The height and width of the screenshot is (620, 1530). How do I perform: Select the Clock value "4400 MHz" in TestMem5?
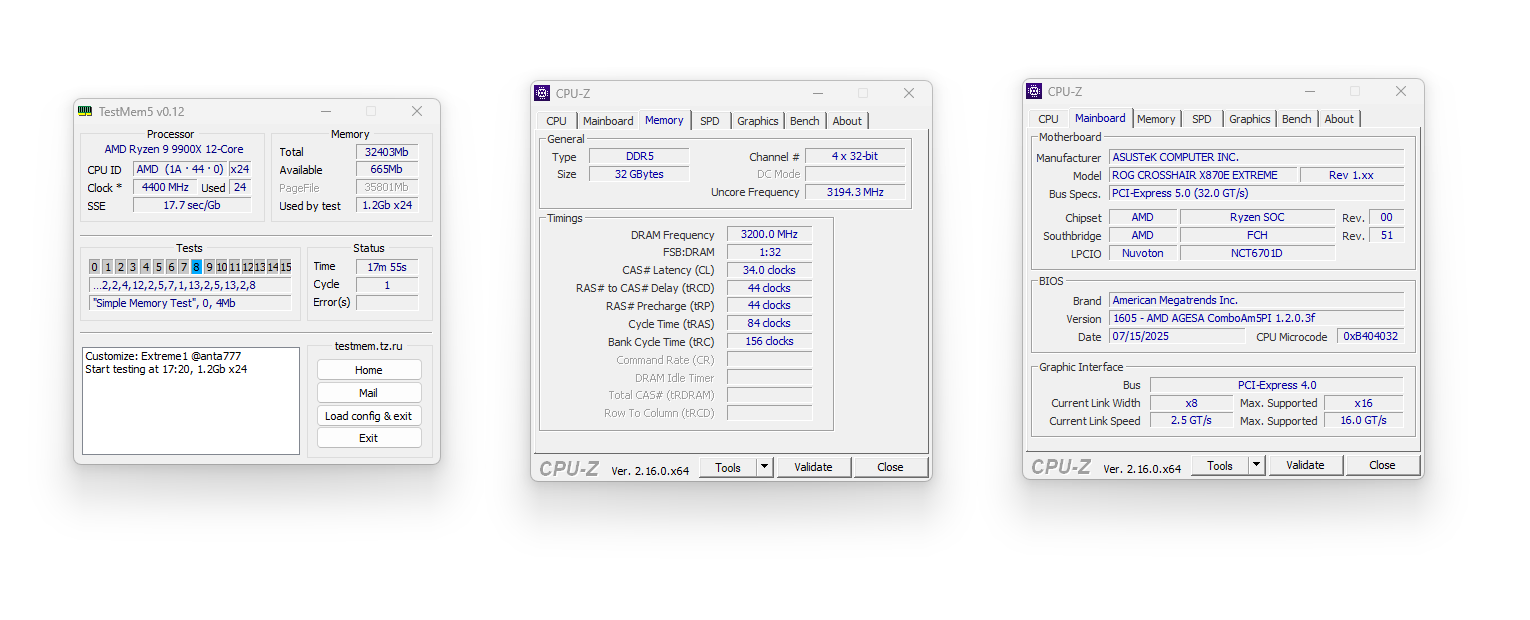165,188
